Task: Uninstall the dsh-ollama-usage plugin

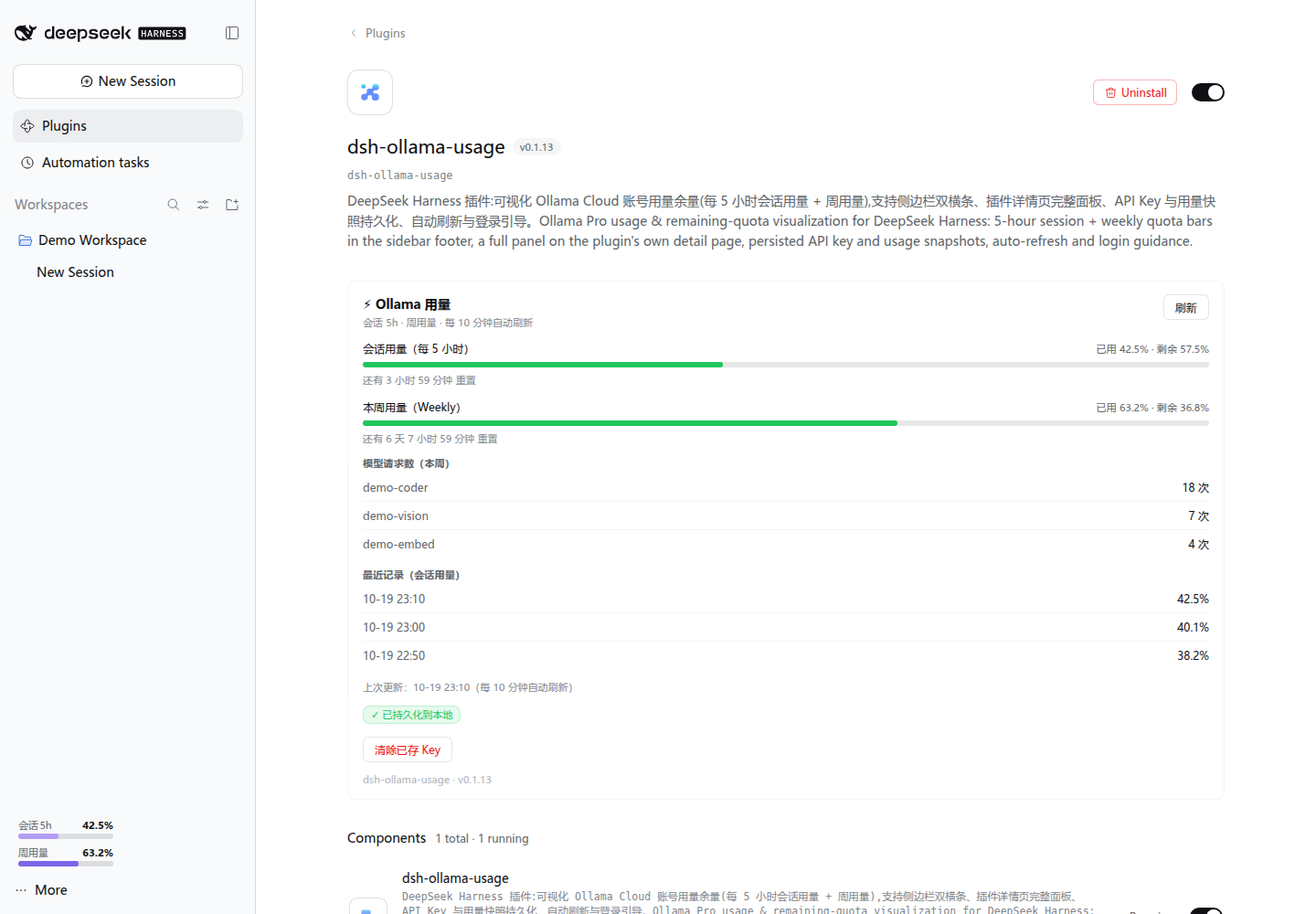Action: [1135, 92]
